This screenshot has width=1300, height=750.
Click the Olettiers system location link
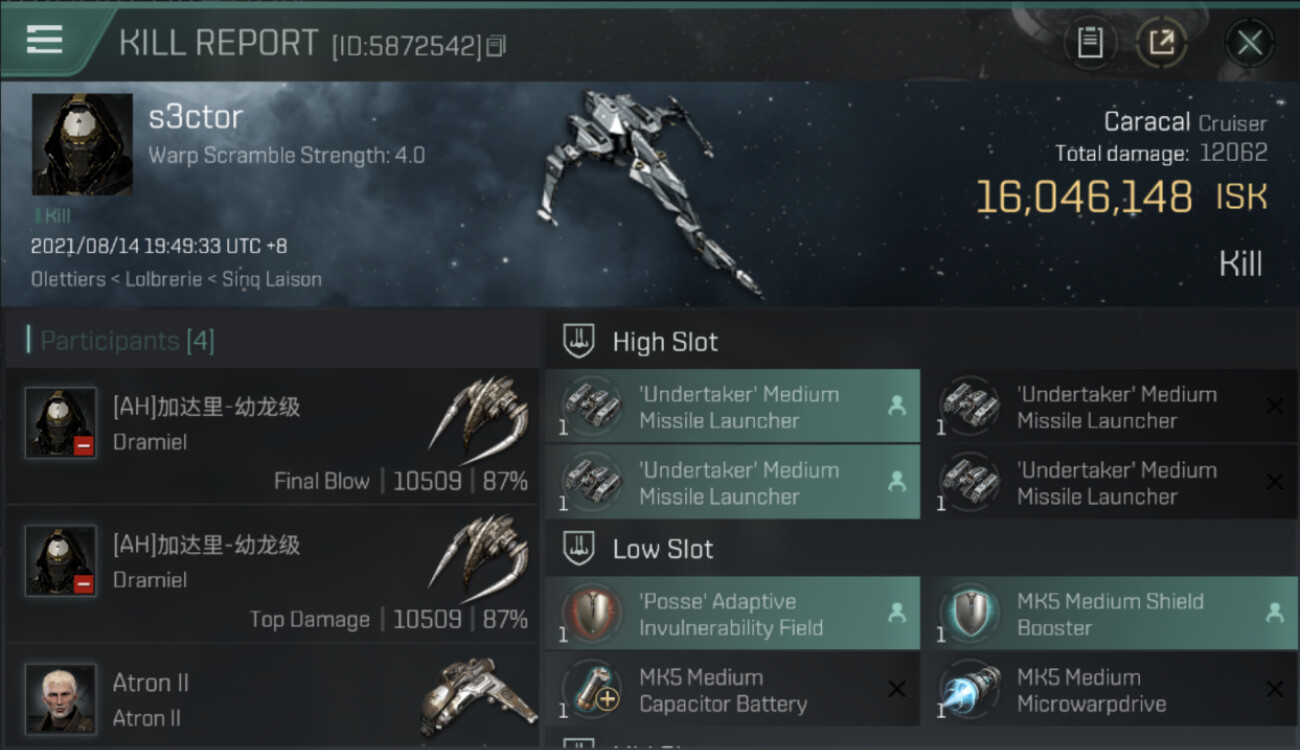point(68,279)
